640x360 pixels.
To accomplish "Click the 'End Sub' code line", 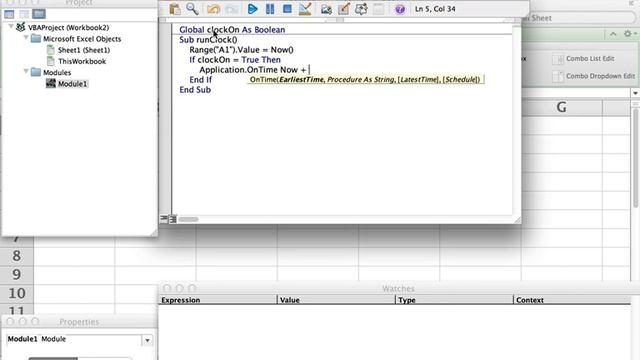I will click(195, 90).
